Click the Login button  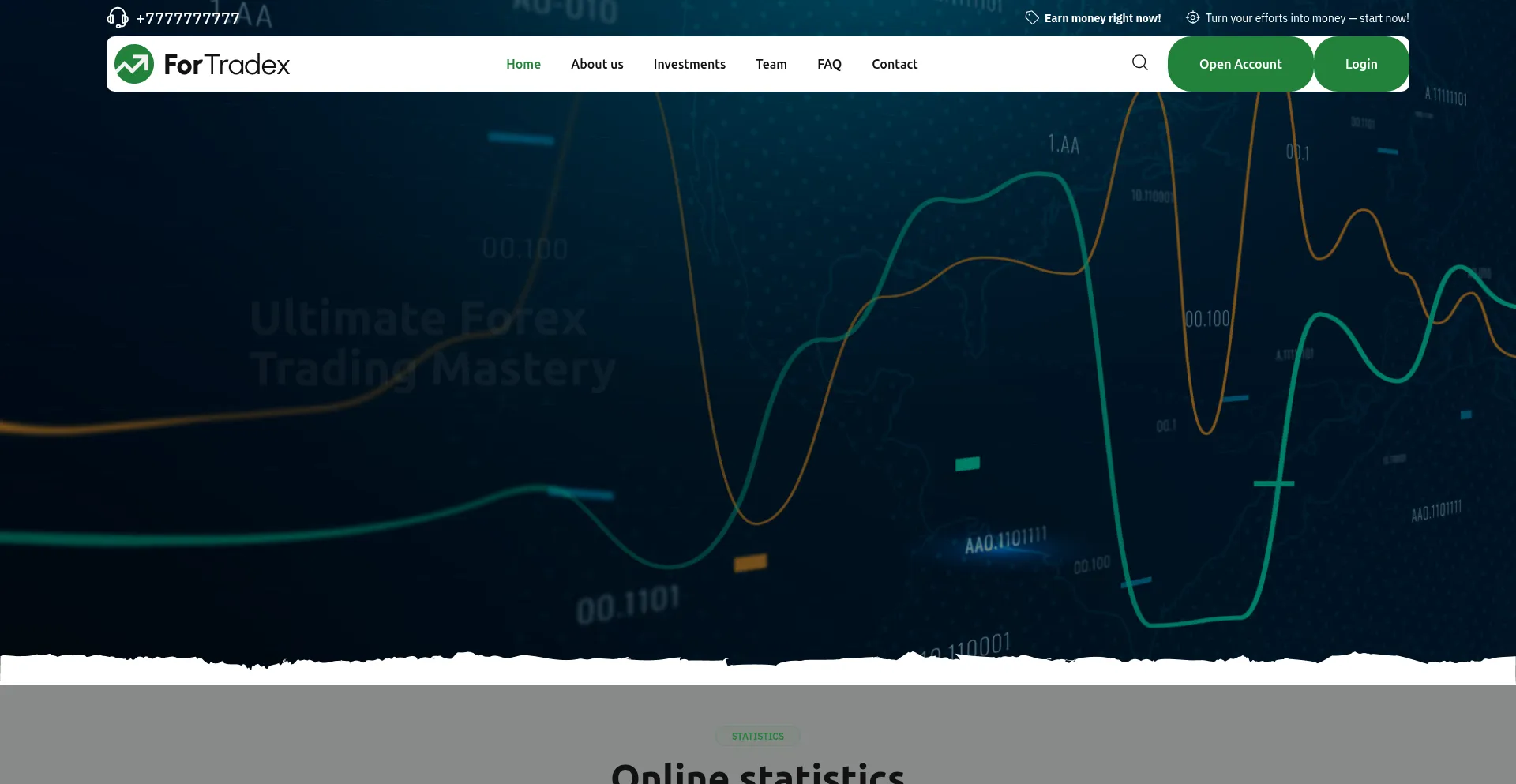coord(1361,64)
